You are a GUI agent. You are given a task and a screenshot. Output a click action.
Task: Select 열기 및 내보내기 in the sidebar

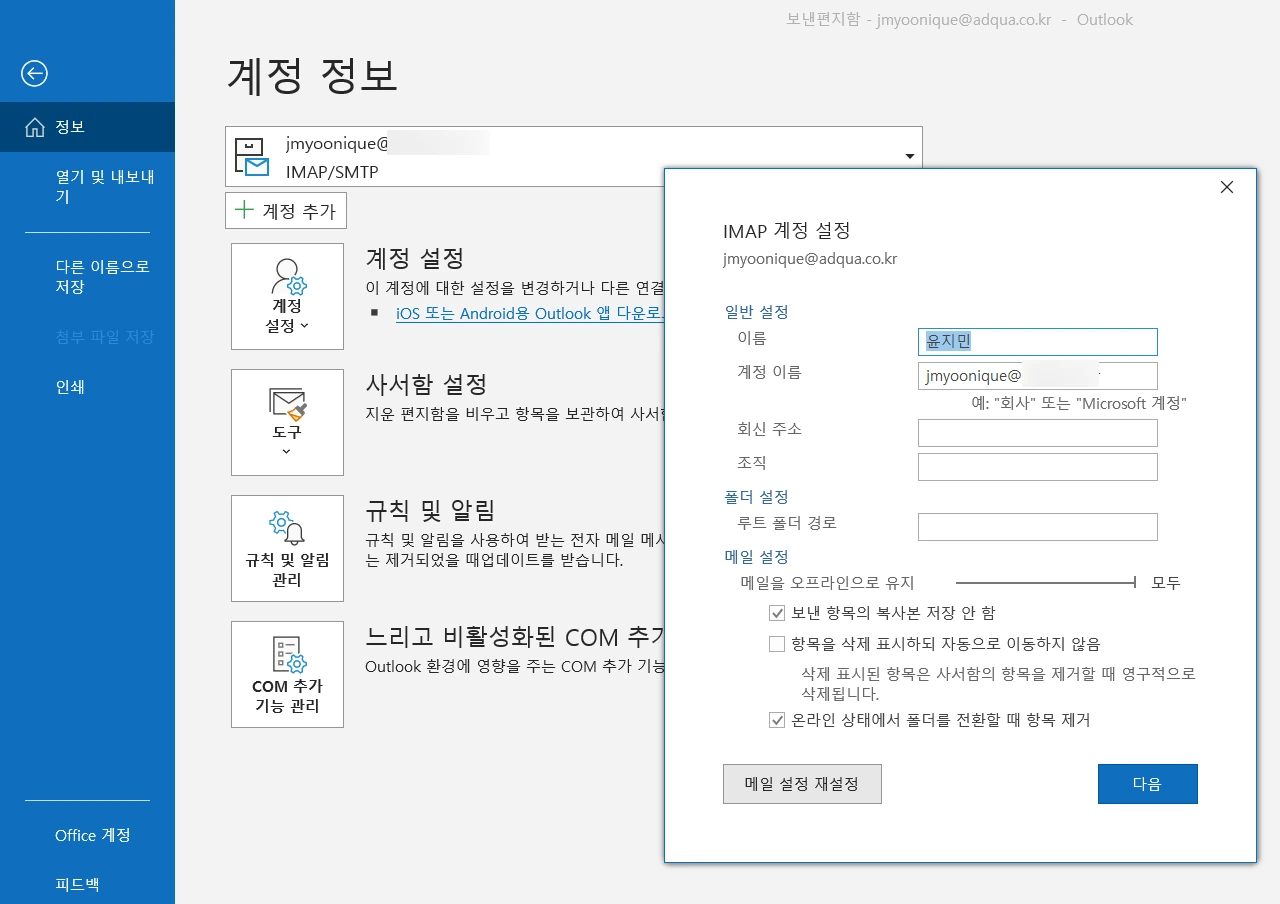(88, 186)
